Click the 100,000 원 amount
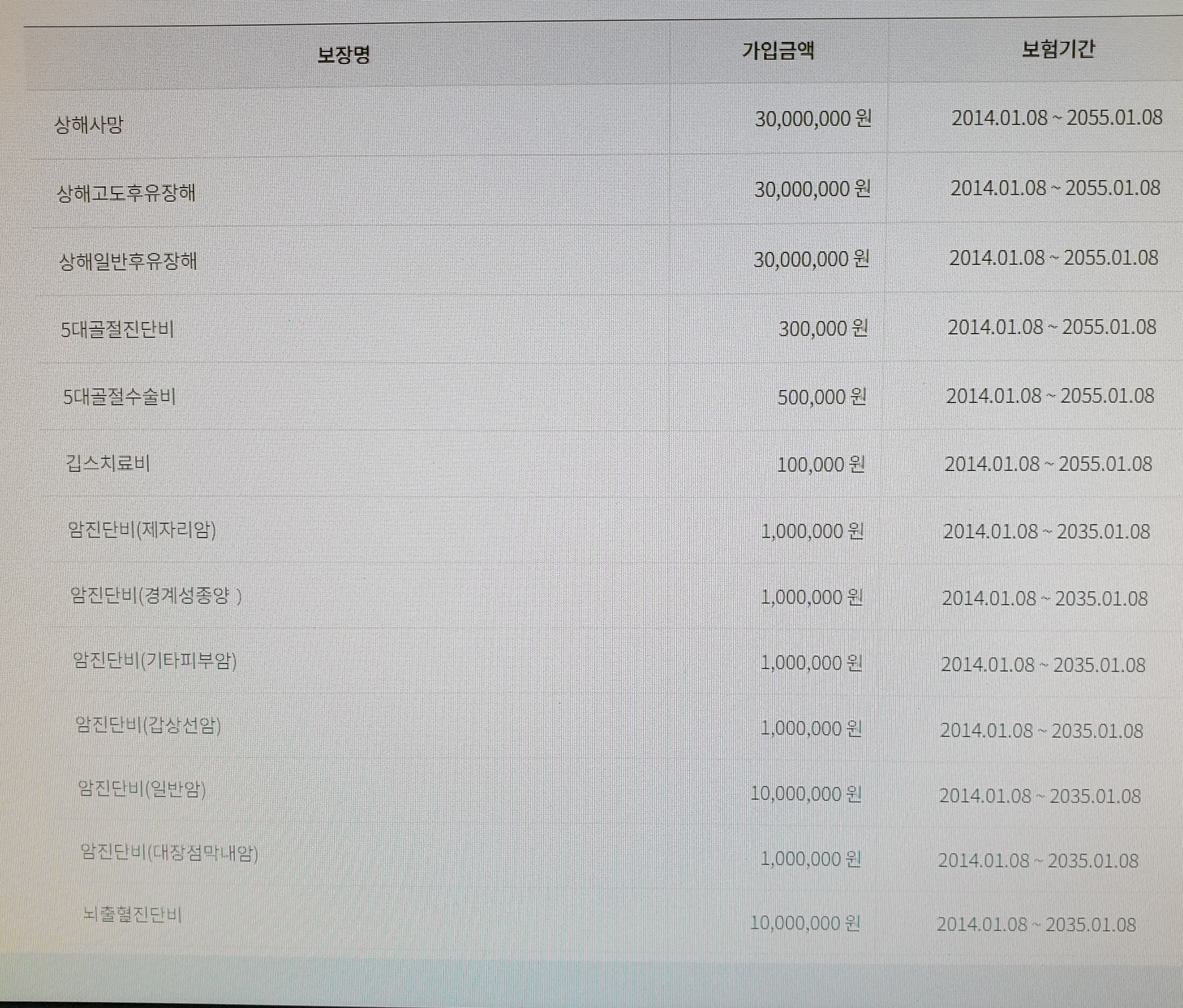1183x1008 pixels. (820, 464)
